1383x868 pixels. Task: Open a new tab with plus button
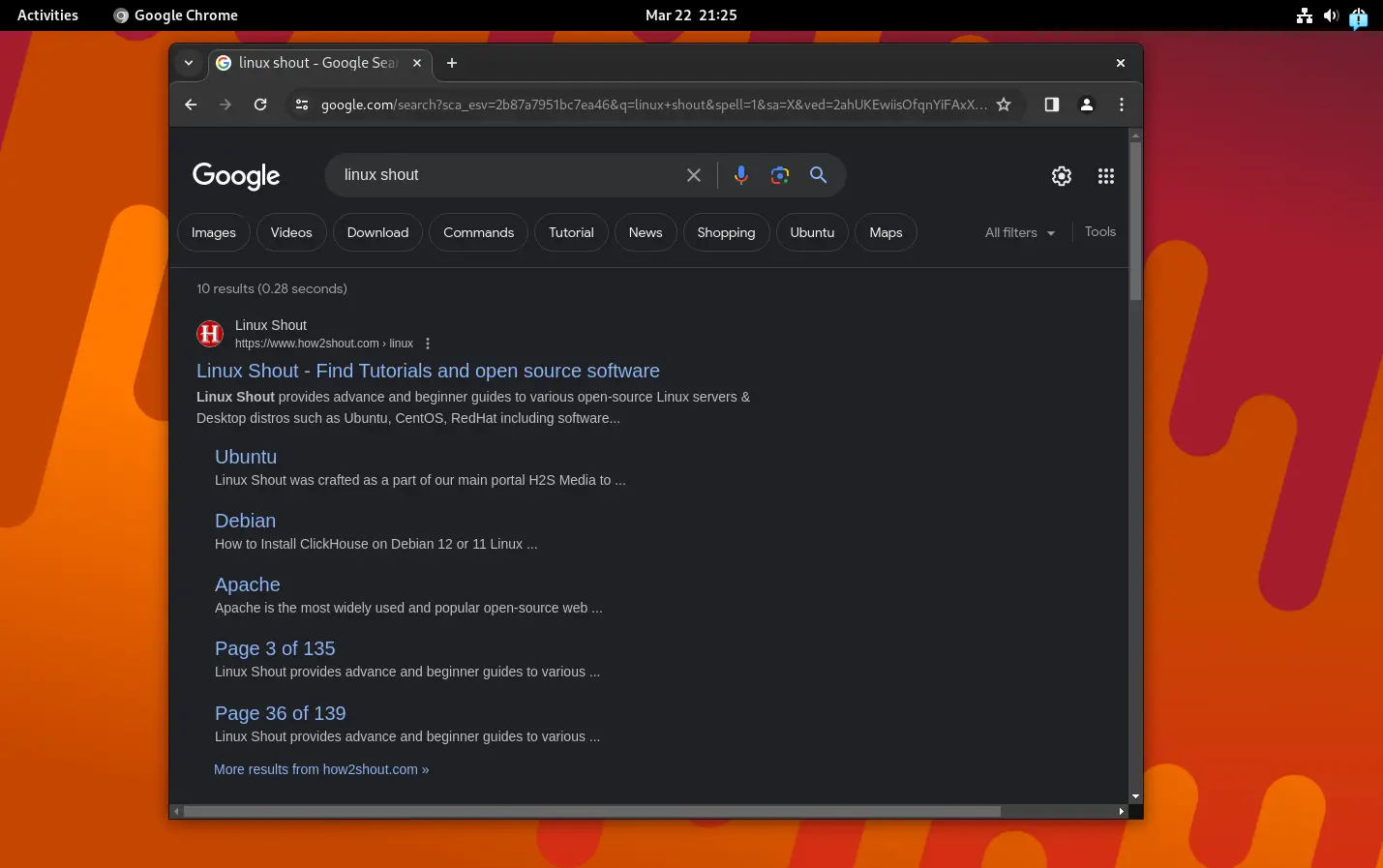[452, 63]
